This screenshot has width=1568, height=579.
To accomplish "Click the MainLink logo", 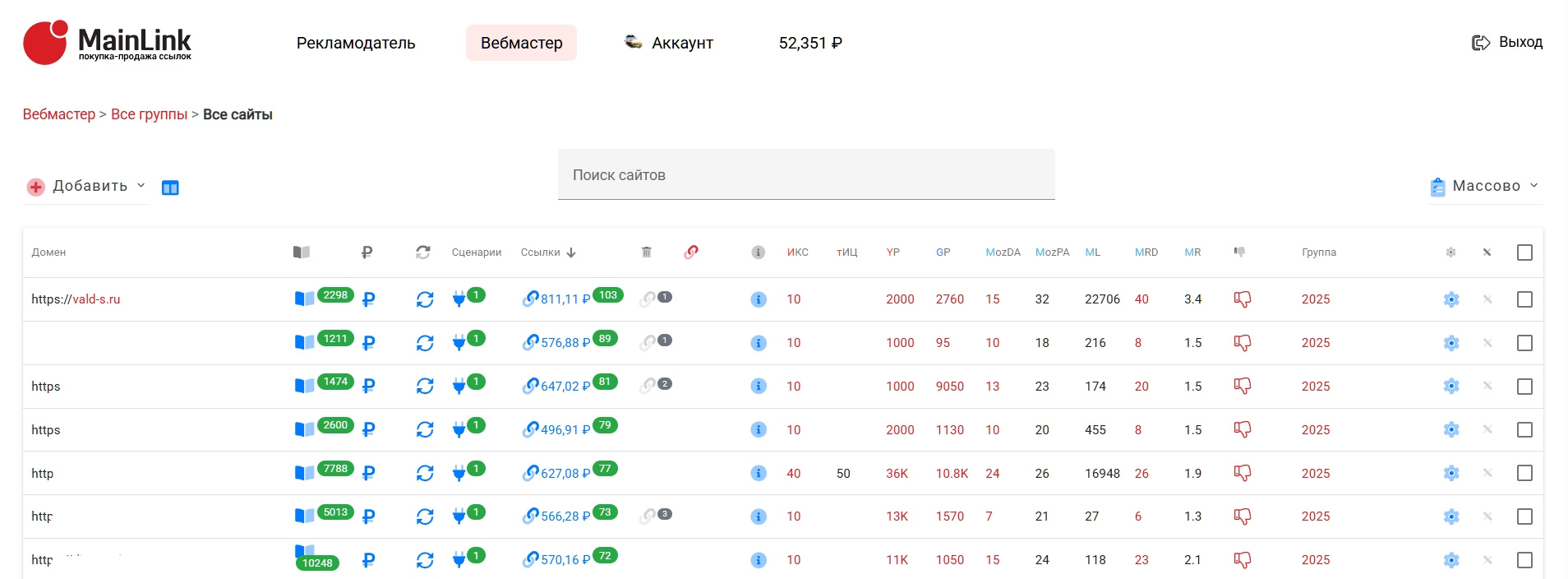I will pos(107,43).
